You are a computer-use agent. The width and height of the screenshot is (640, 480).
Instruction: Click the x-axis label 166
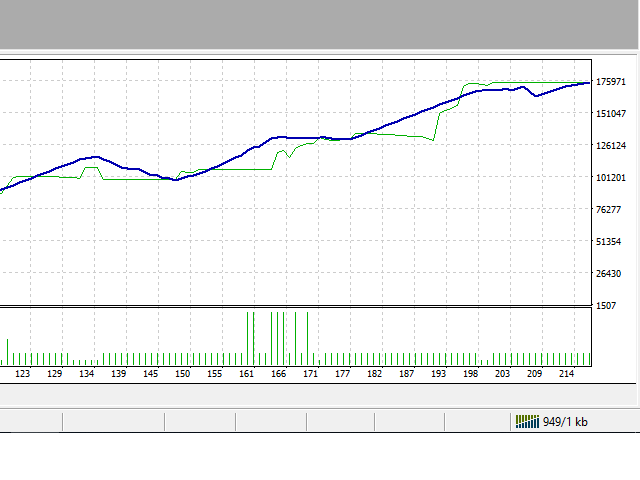(x=278, y=373)
